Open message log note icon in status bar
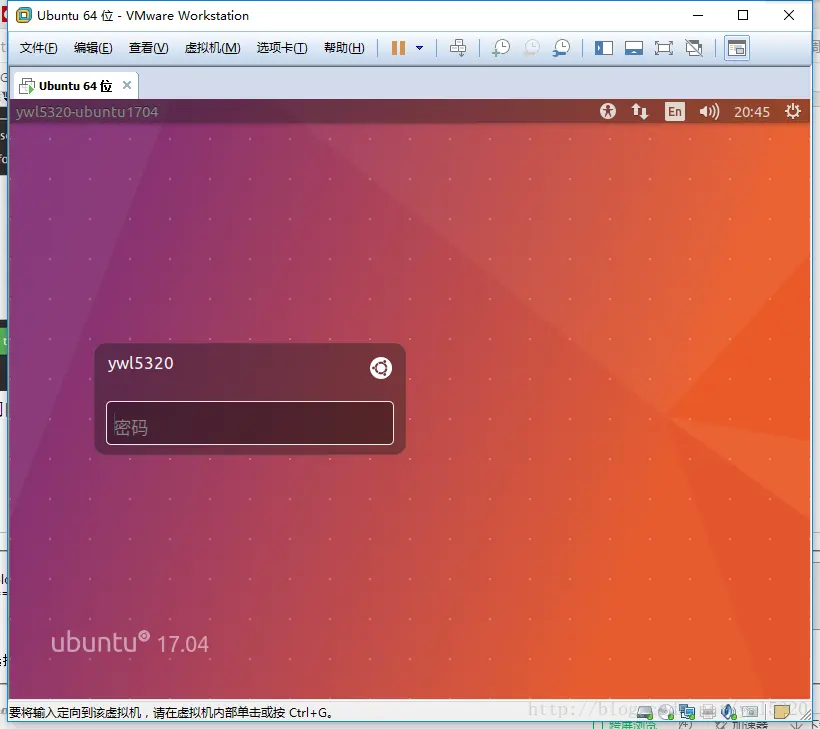The width and height of the screenshot is (820, 729). tap(782, 712)
